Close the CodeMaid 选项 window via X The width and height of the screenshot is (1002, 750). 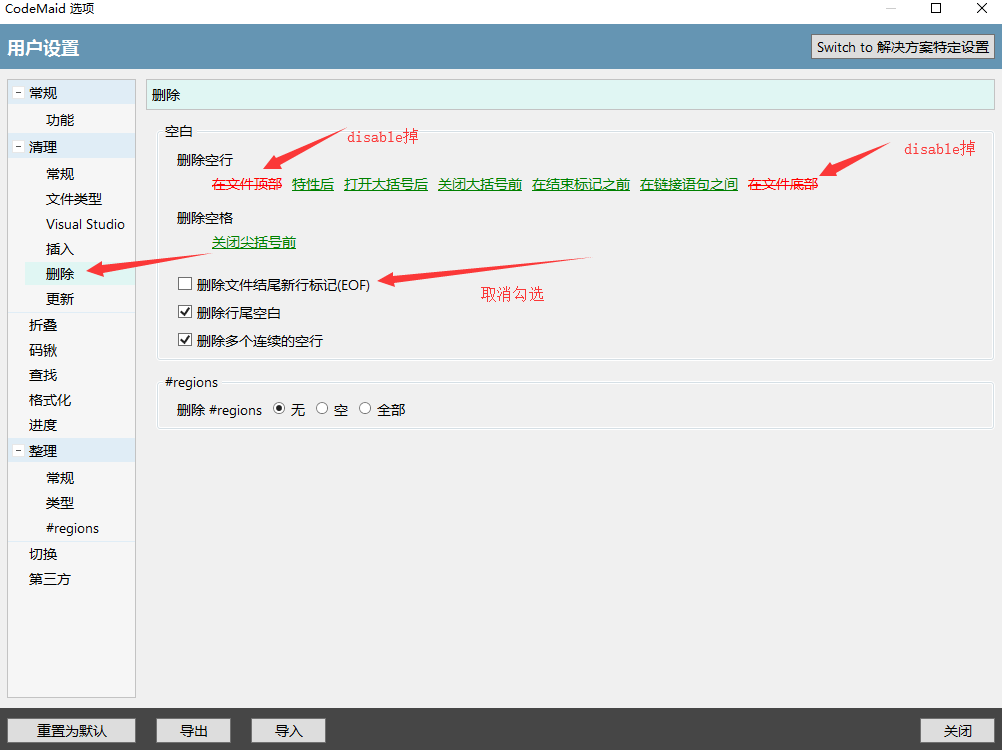click(982, 8)
